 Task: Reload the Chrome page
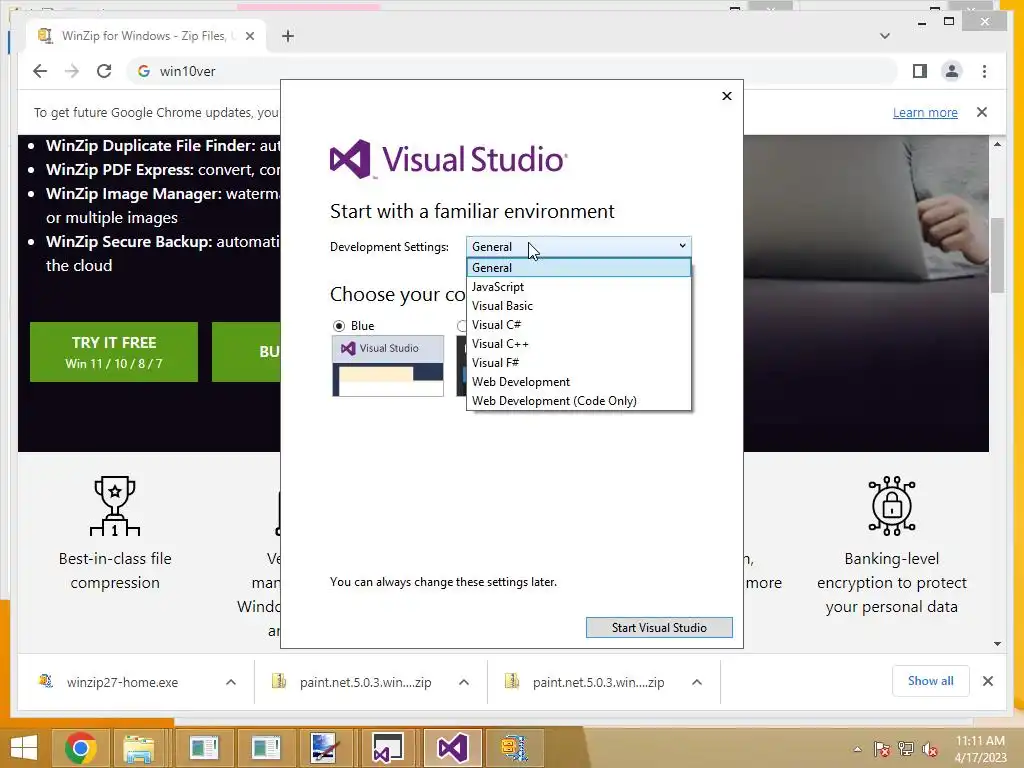(x=104, y=71)
